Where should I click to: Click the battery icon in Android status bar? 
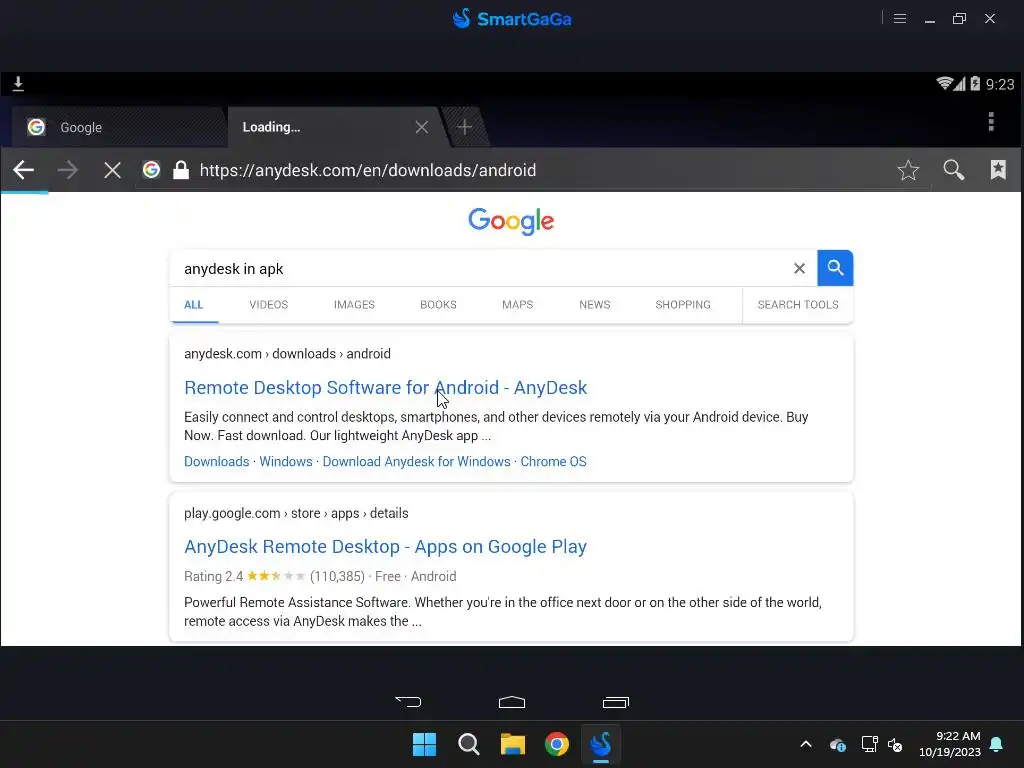coord(974,84)
